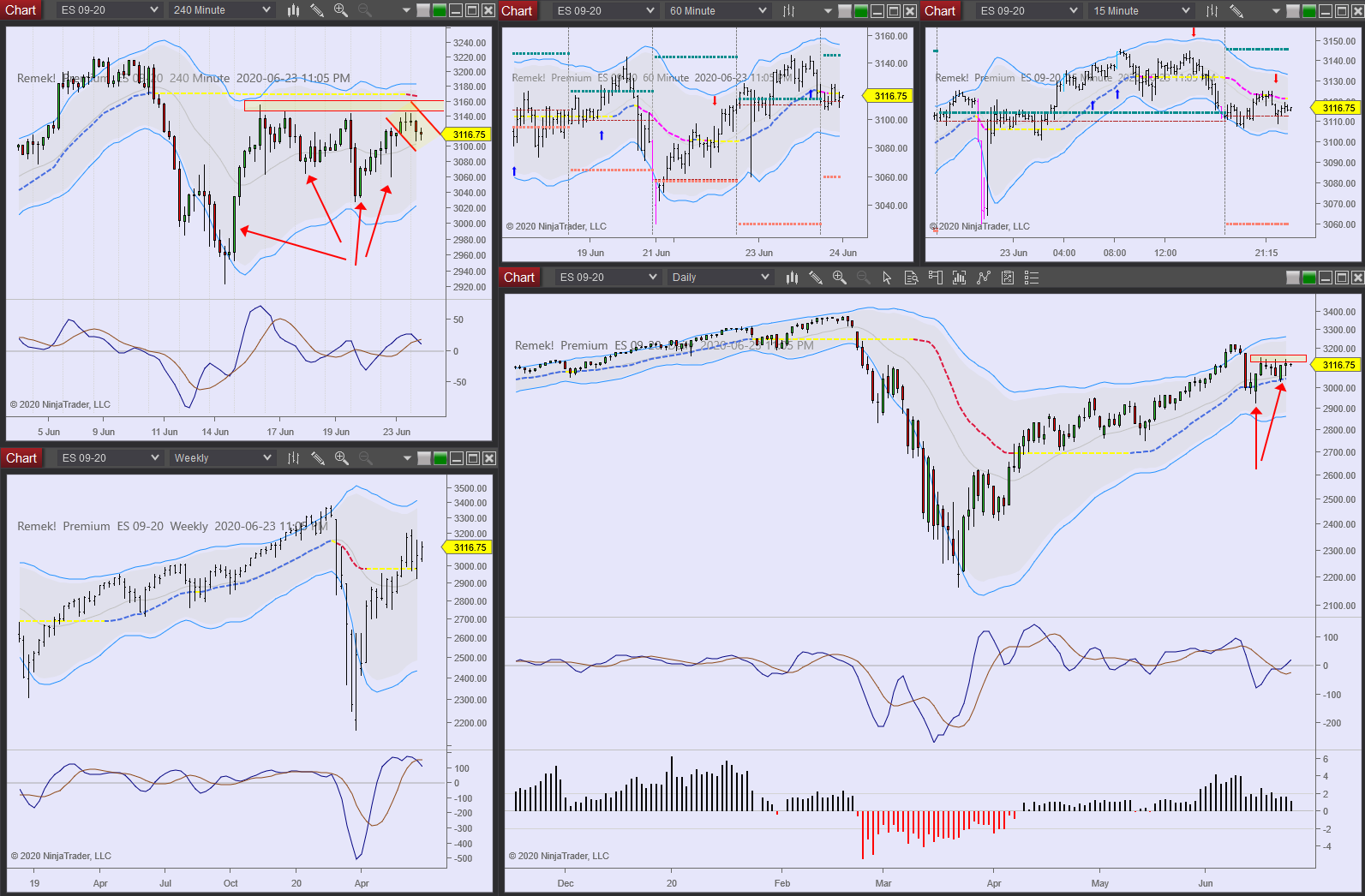Select the cursor pointer tool in Daily chart
The image size is (1365, 896).
[887, 278]
